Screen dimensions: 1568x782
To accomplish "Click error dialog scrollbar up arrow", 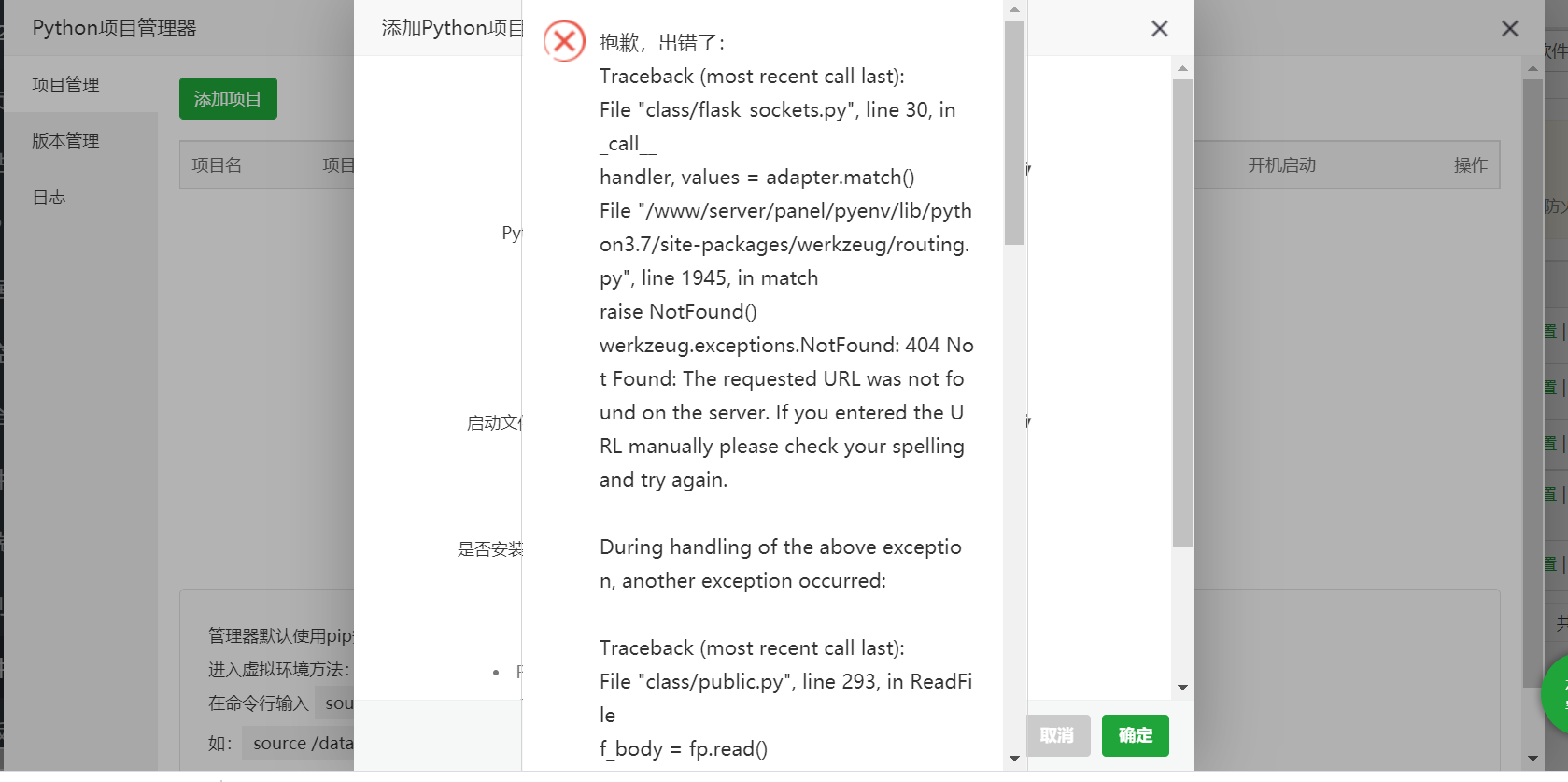I will [1014, 10].
